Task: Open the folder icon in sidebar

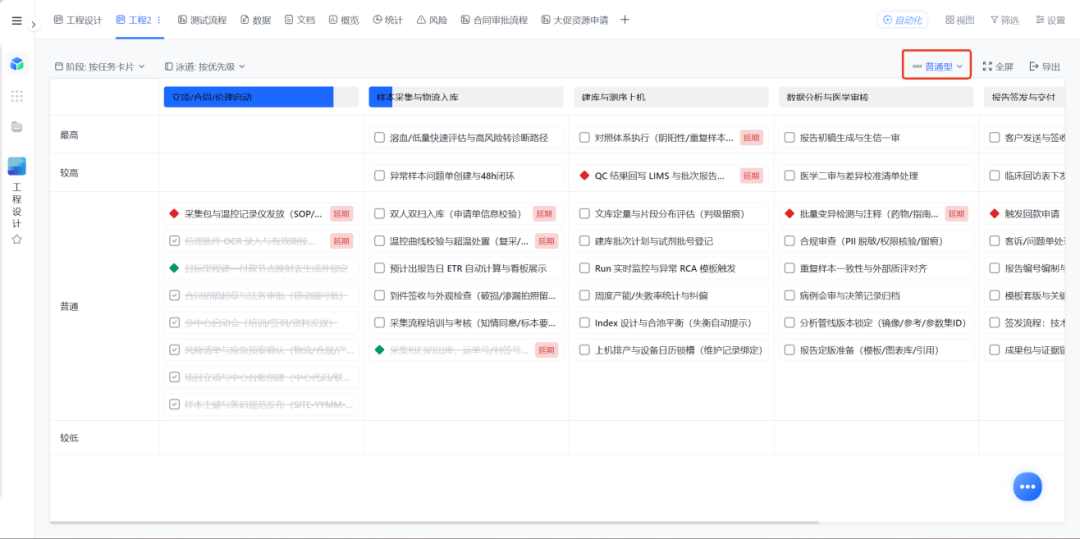Action: pyautogui.click(x=17, y=127)
